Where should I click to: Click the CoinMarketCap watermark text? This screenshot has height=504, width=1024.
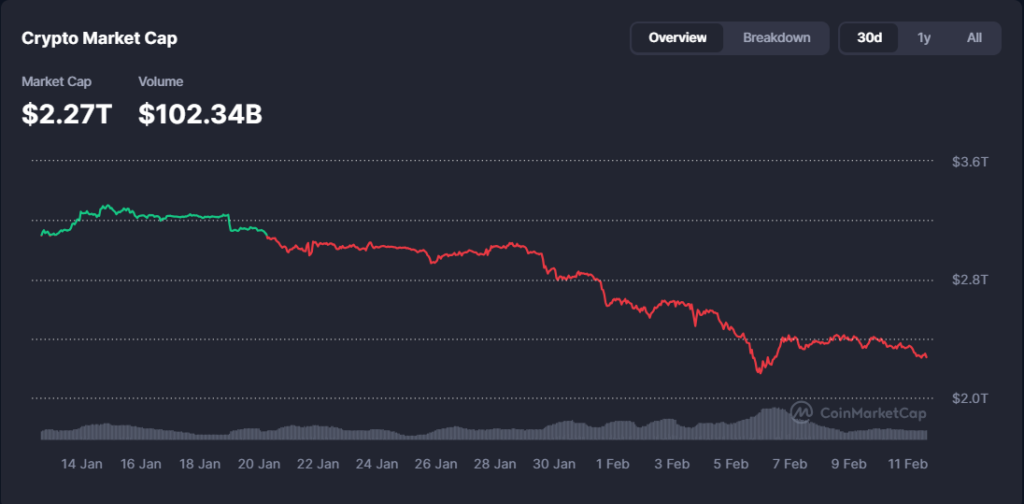872,413
